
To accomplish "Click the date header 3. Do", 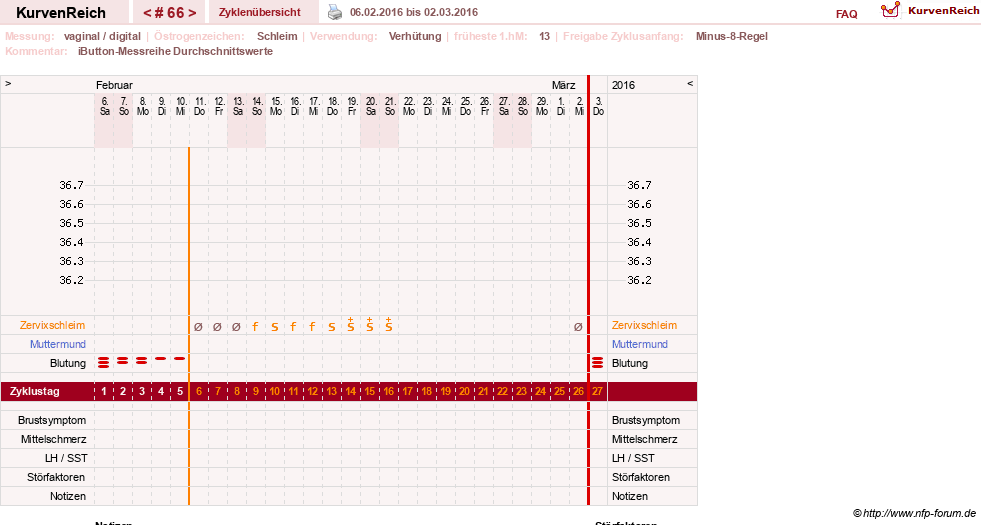I will [x=598, y=106].
